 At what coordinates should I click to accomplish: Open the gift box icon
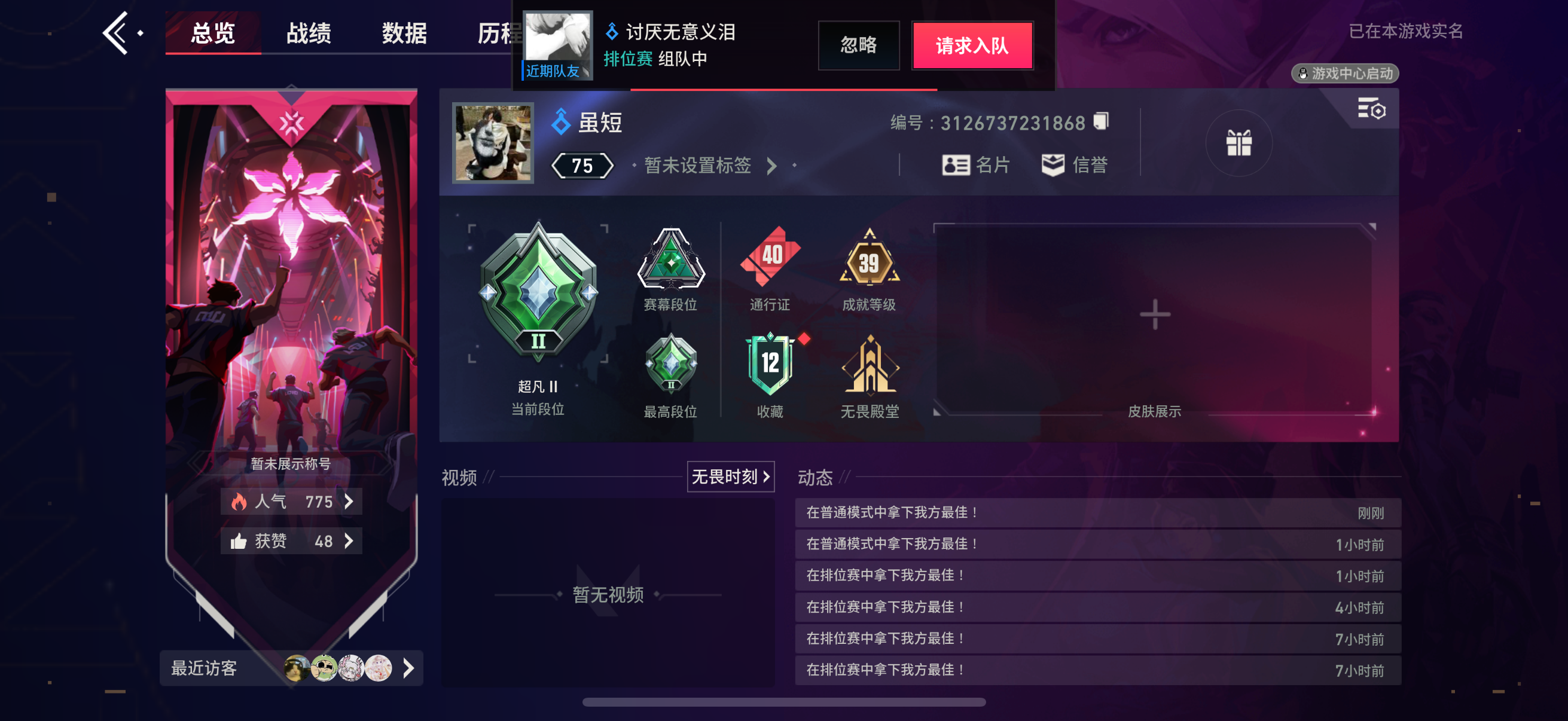(1238, 143)
